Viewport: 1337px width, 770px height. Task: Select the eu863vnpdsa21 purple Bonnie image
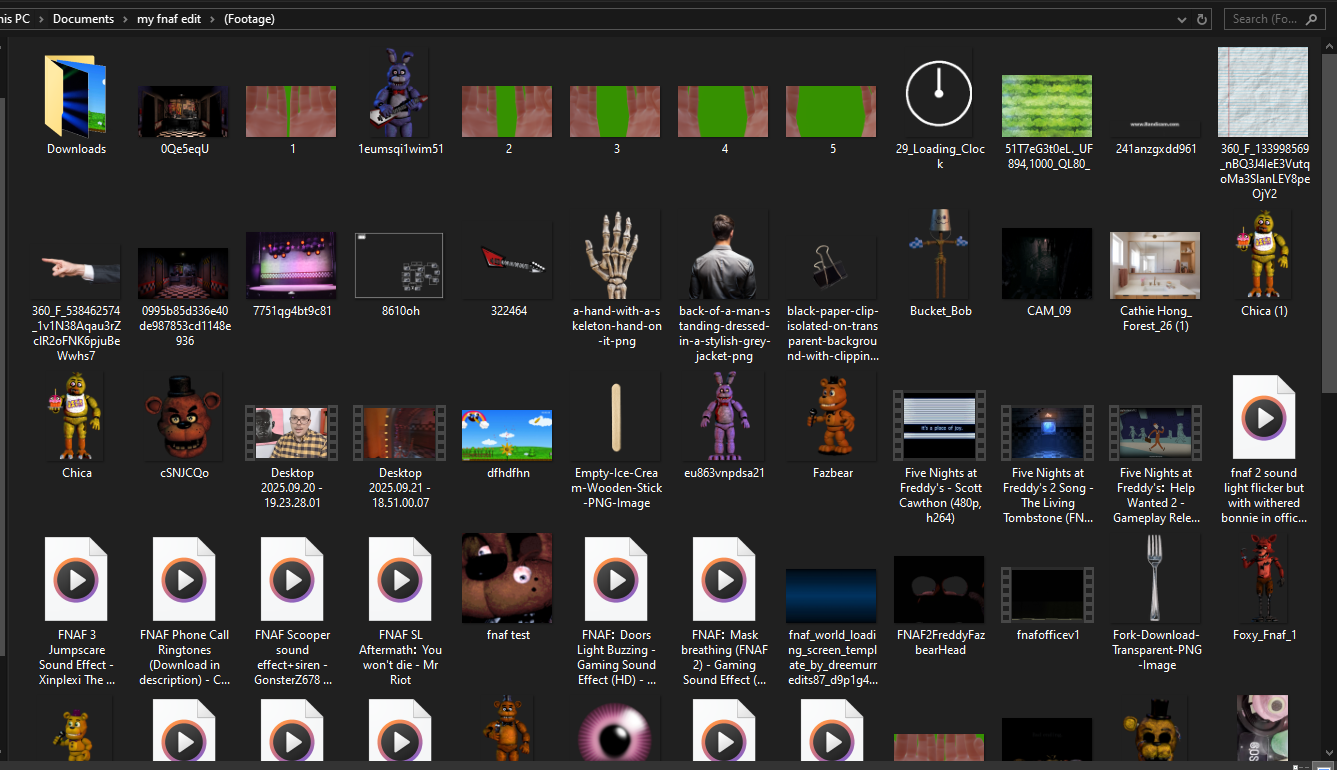point(724,416)
